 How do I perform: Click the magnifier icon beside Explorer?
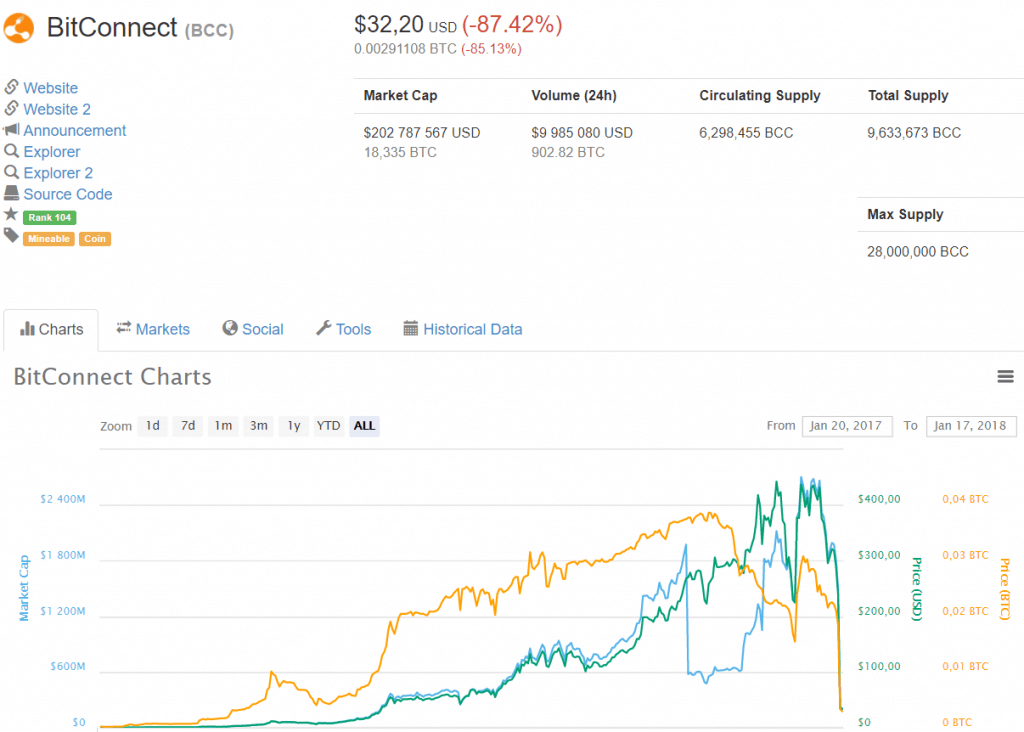click(x=11, y=151)
